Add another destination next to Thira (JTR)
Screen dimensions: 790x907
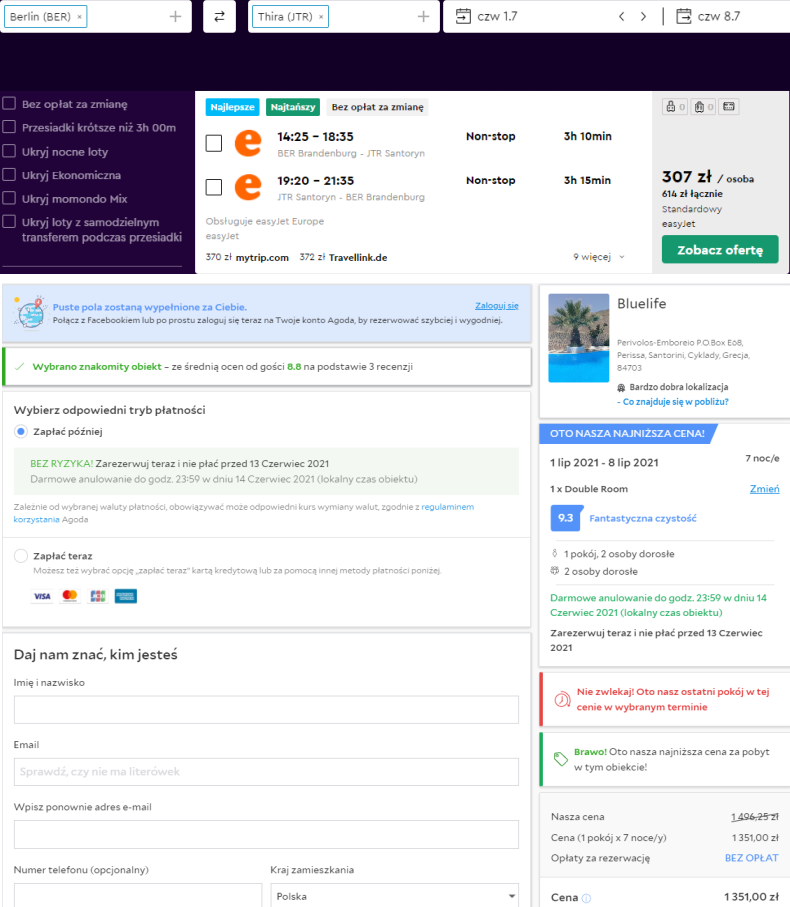423,17
